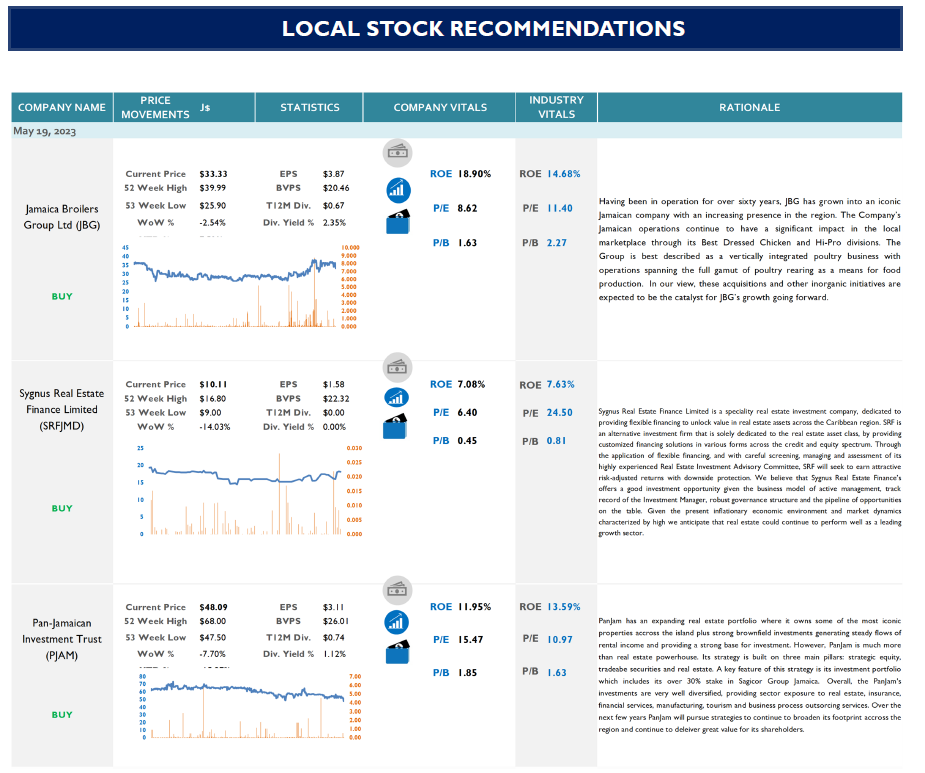Click Sygnus industry ROE 7.63%
Image resolution: width=925 pixels, height=773 pixels.
560,384
